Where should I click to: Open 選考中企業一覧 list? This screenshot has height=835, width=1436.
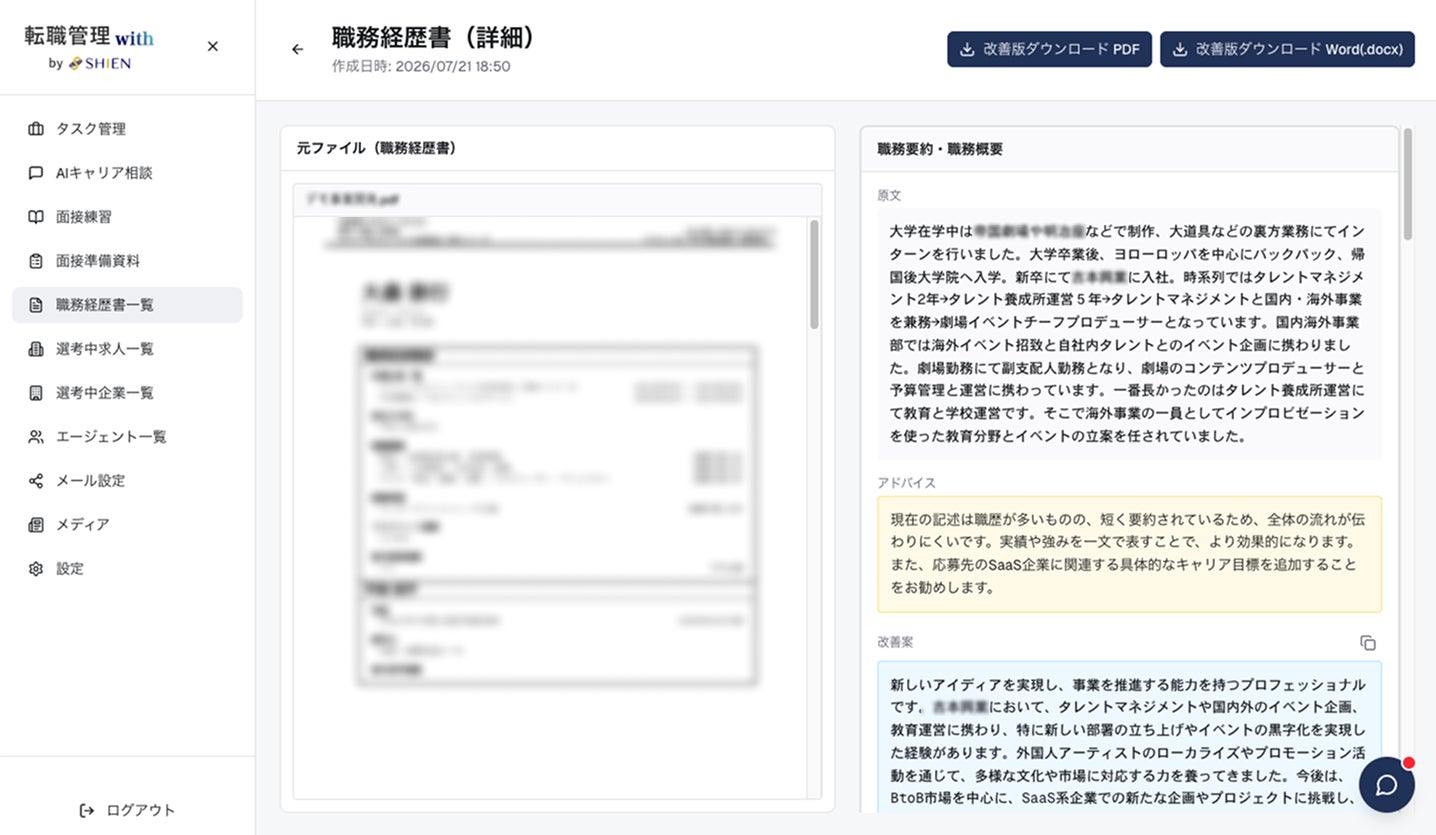(127, 393)
